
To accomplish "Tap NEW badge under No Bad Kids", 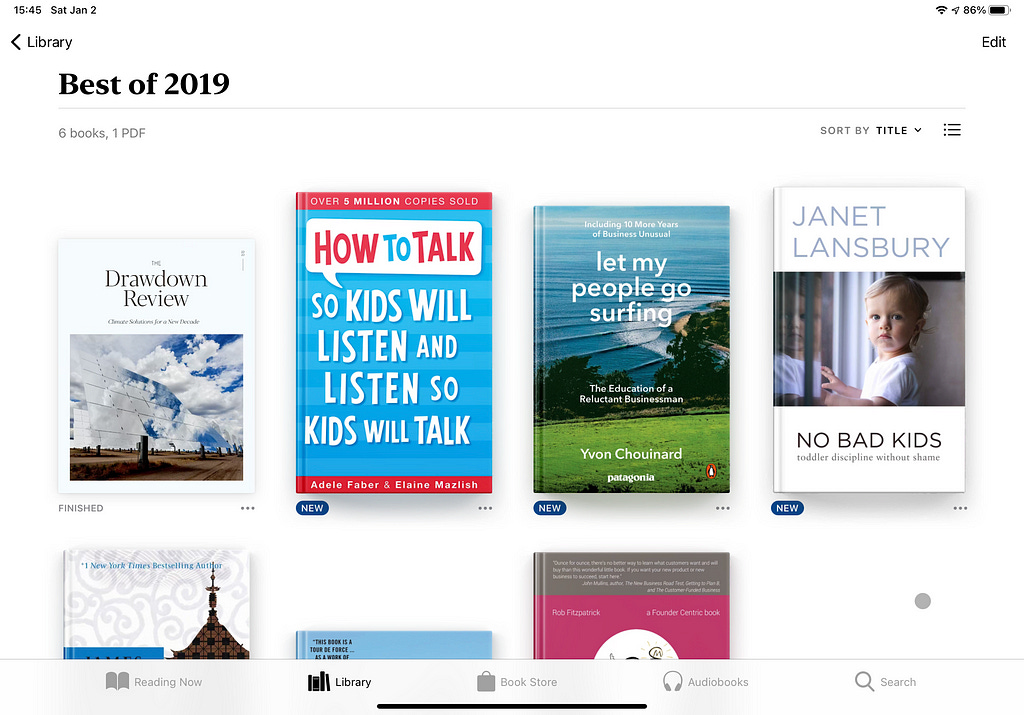I will coord(788,508).
